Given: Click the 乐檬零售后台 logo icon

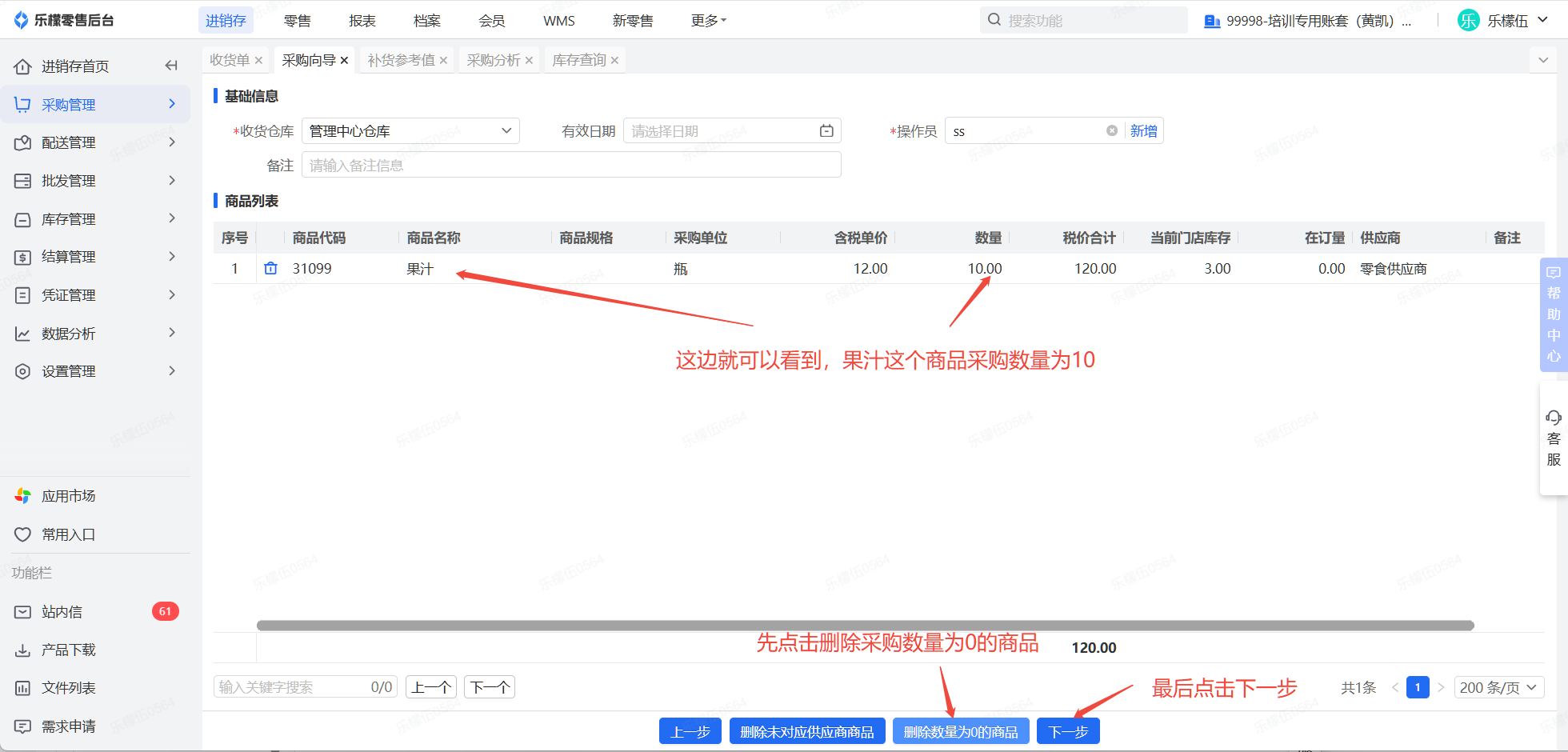Looking at the screenshot, I should (x=22, y=20).
